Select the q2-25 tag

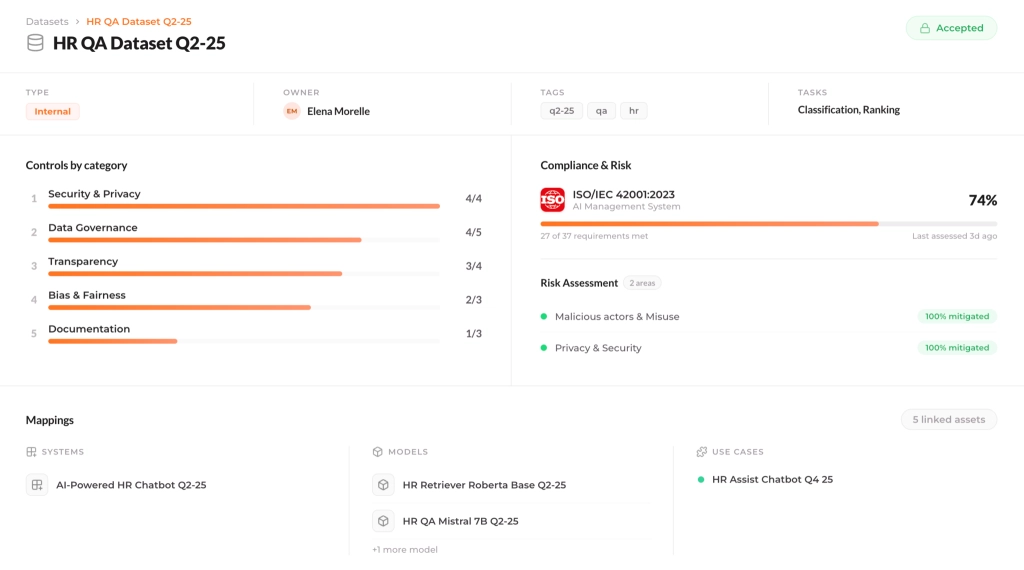pyautogui.click(x=561, y=111)
